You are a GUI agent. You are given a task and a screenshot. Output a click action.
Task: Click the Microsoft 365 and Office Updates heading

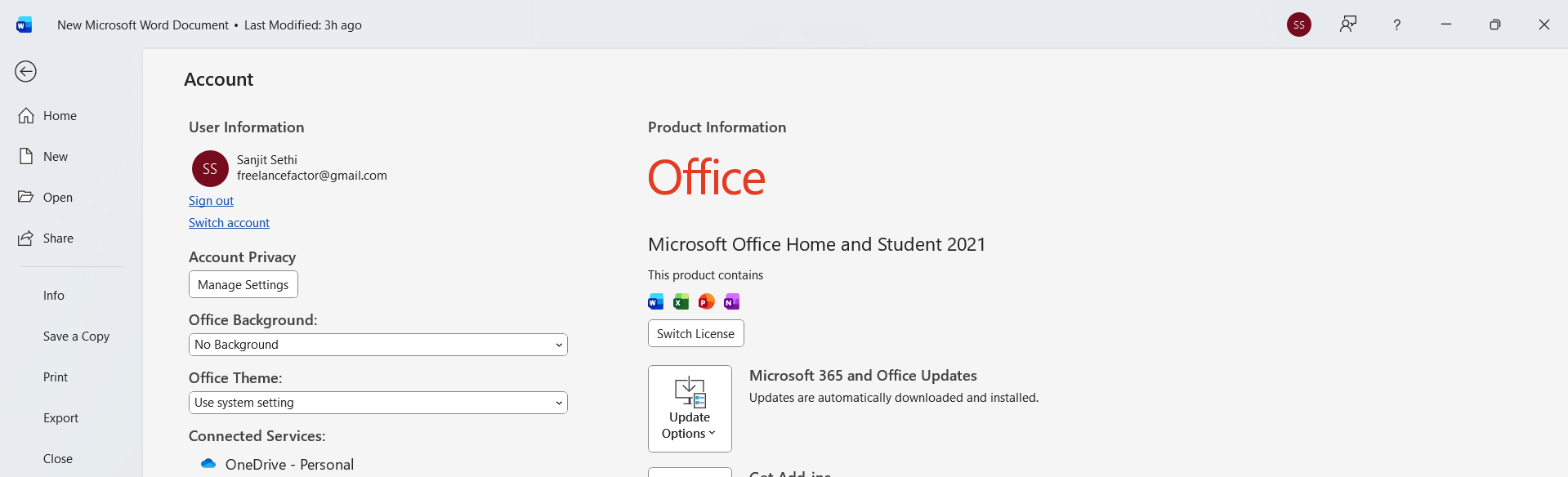(x=863, y=376)
